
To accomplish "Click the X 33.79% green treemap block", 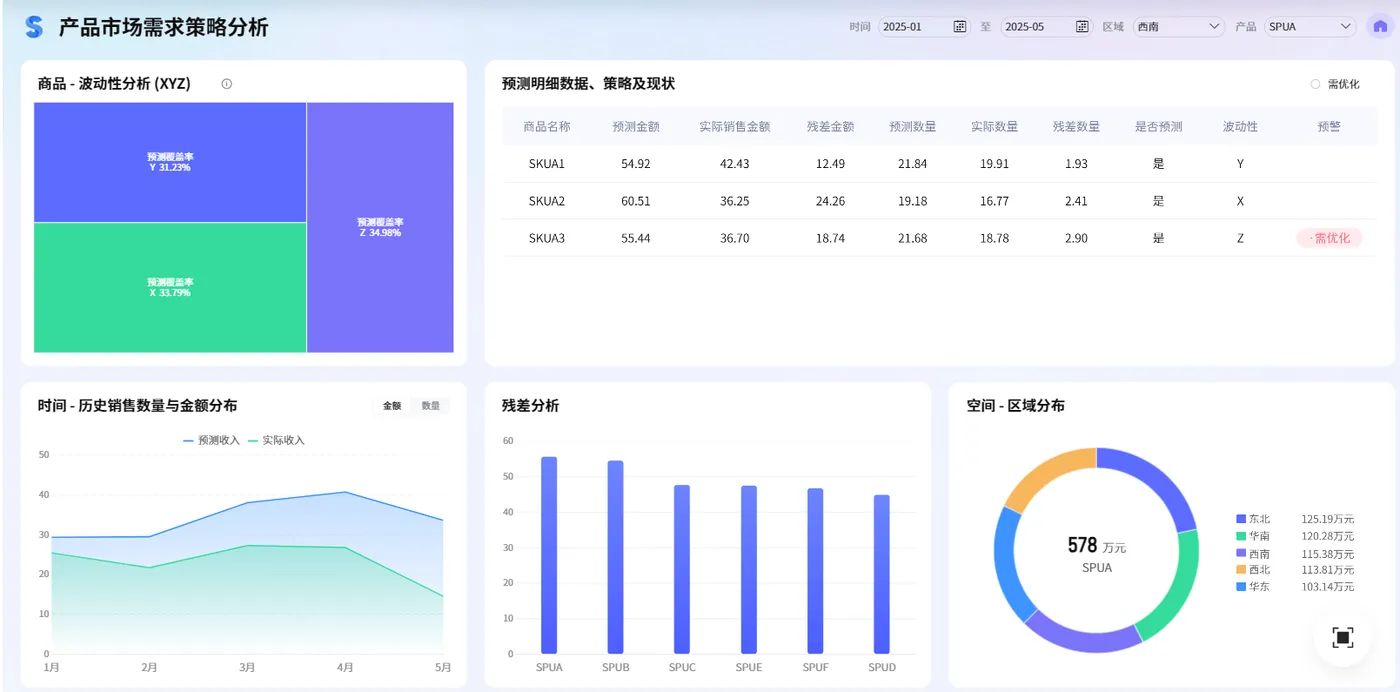I will pyautogui.click(x=170, y=287).
